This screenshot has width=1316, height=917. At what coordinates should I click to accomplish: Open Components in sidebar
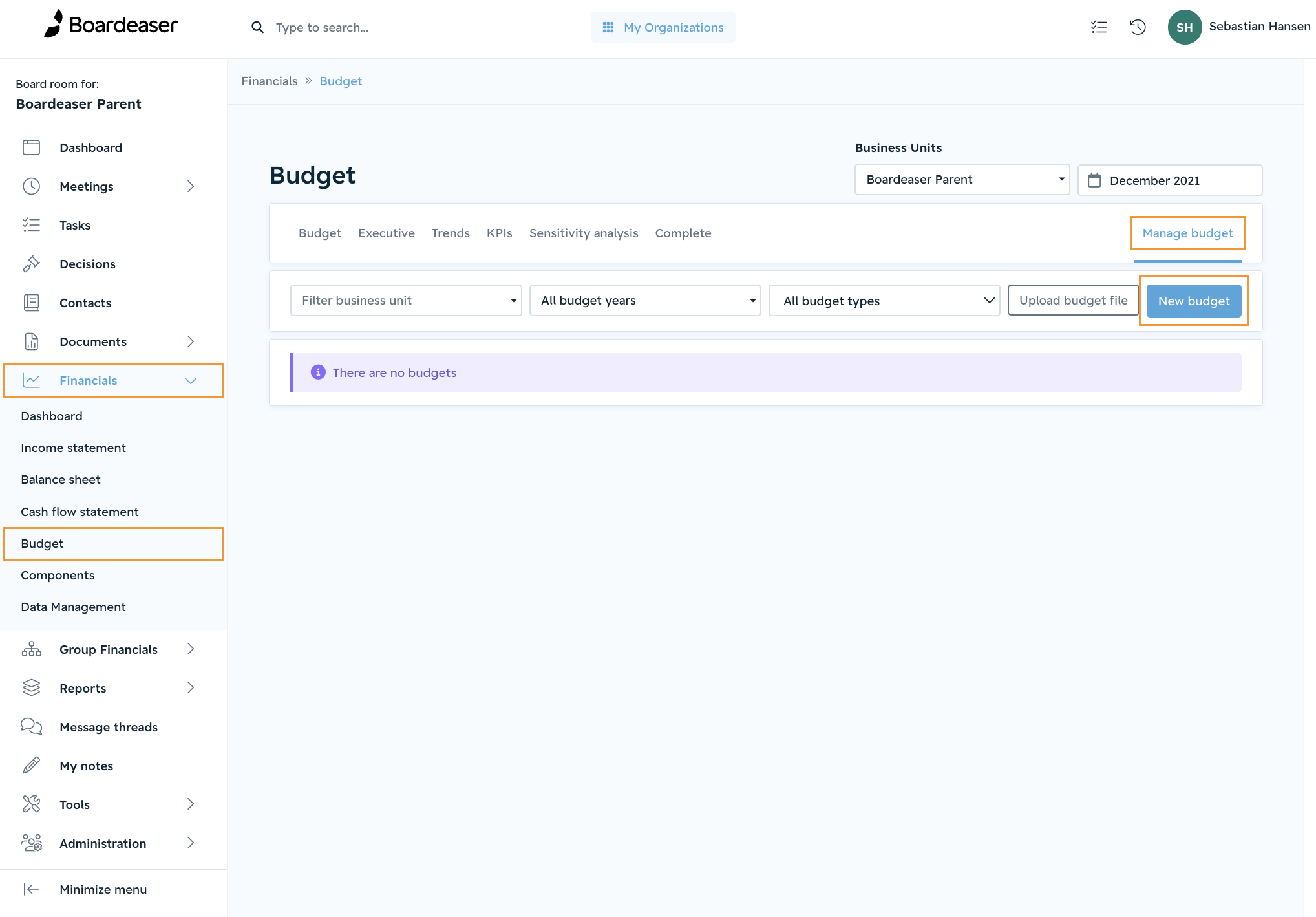58,575
